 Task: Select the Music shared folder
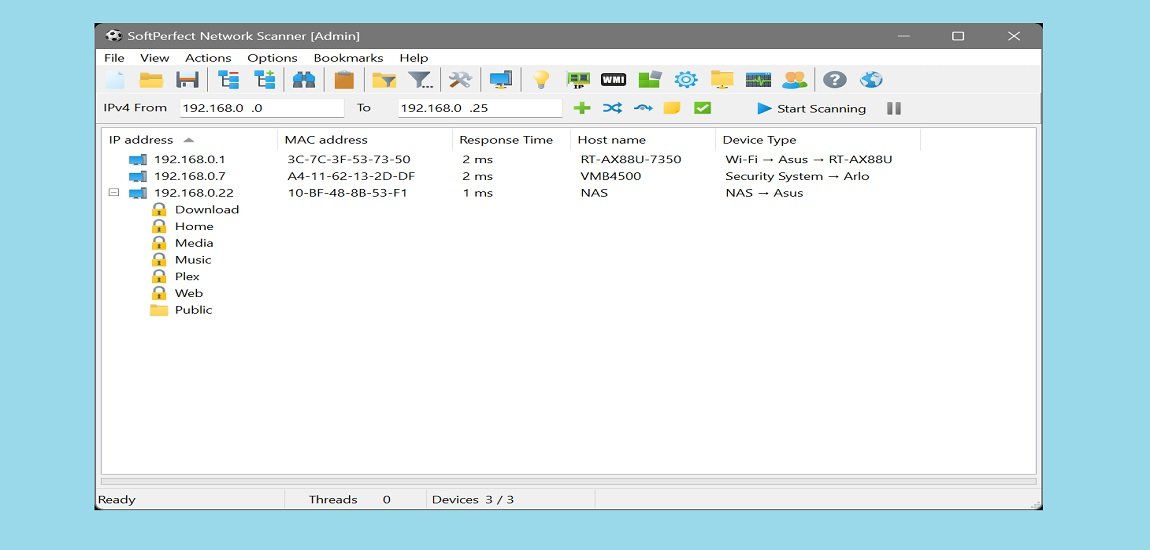click(x=181, y=260)
